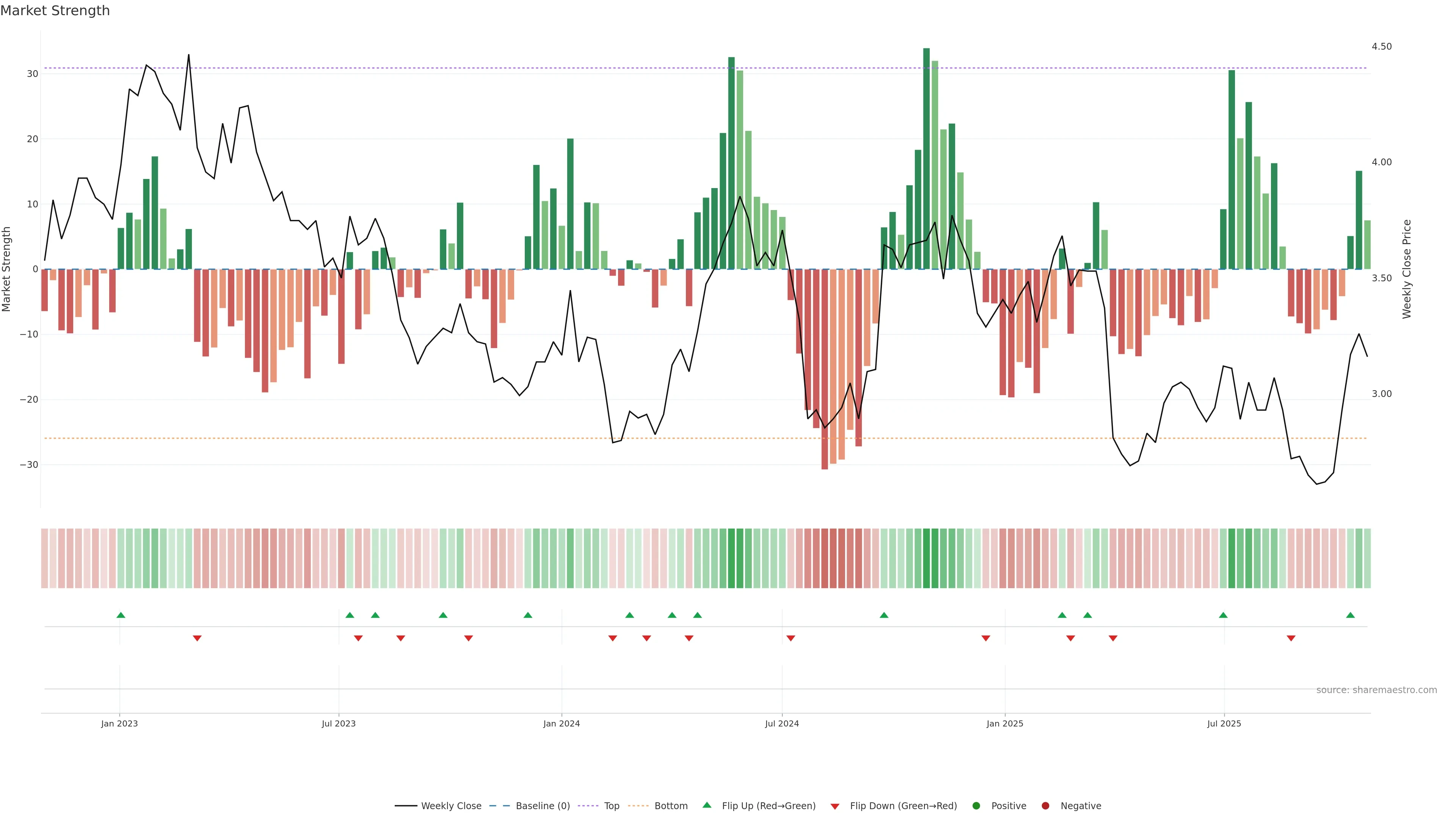Screen dimensions: 1456x819
Task: Click the Weekly Close Price axis title
Action: tap(1407, 269)
